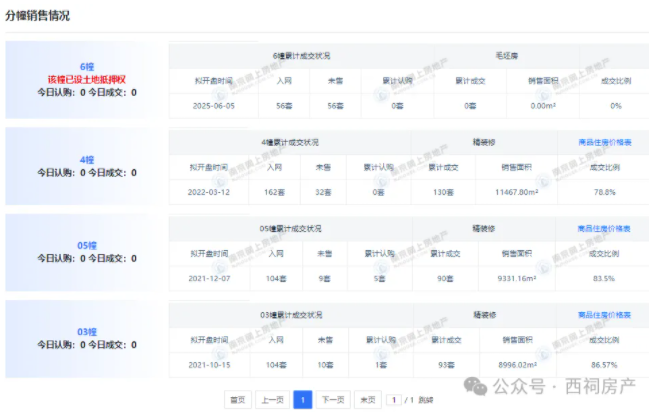Go to first page with 首页 button

pyautogui.click(x=237, y=399)
